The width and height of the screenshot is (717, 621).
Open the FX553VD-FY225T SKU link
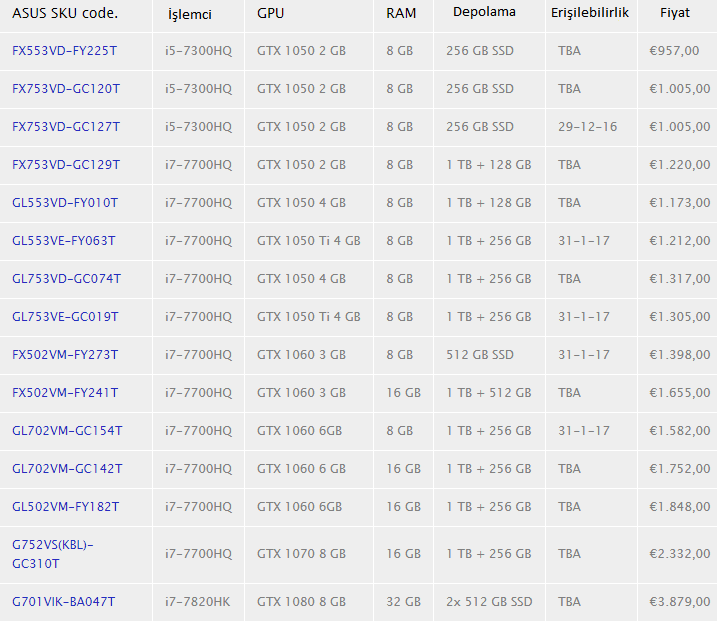(x=64, y=51)
